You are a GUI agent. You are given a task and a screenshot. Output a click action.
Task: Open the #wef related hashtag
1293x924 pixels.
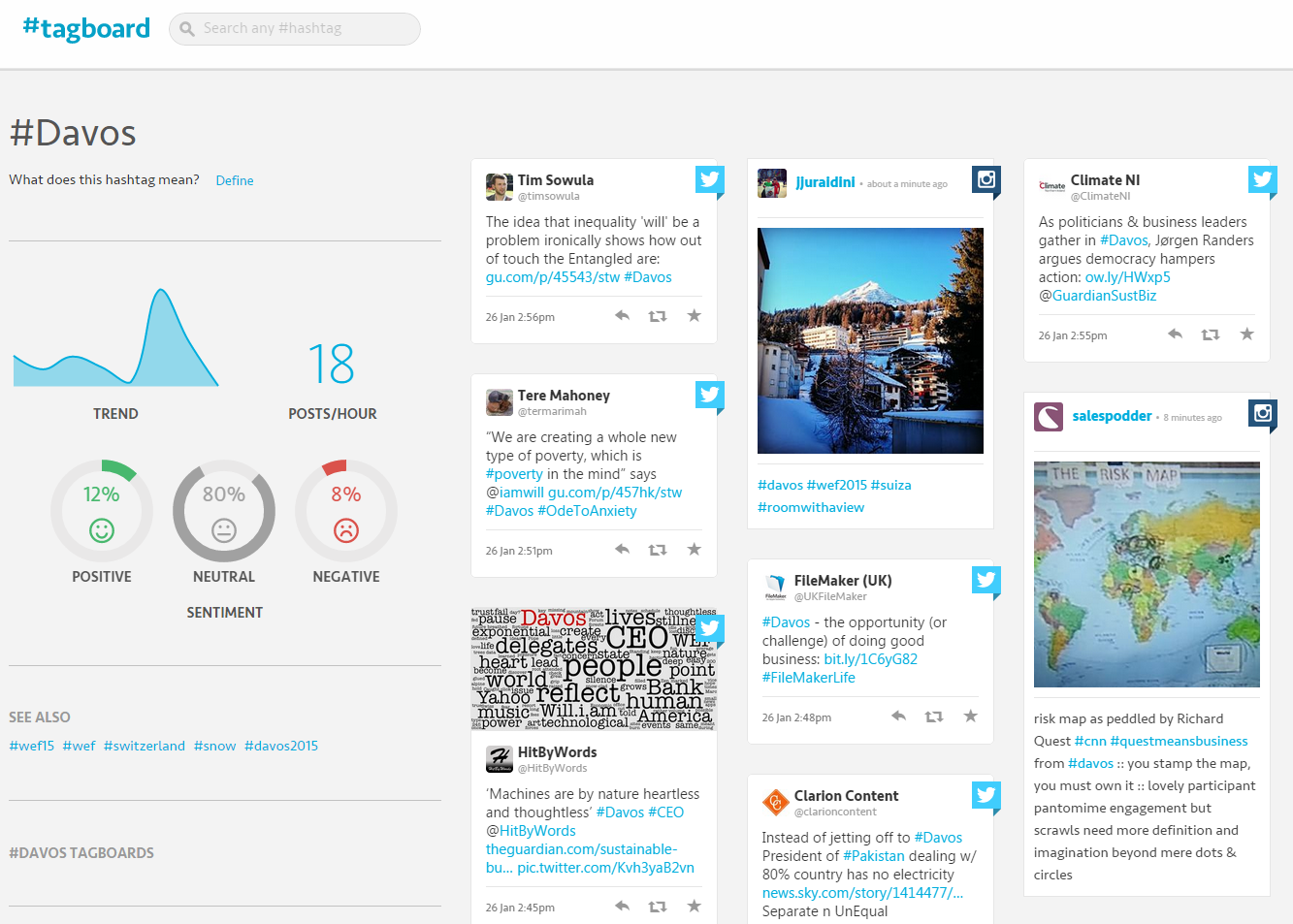coord(79,746)
